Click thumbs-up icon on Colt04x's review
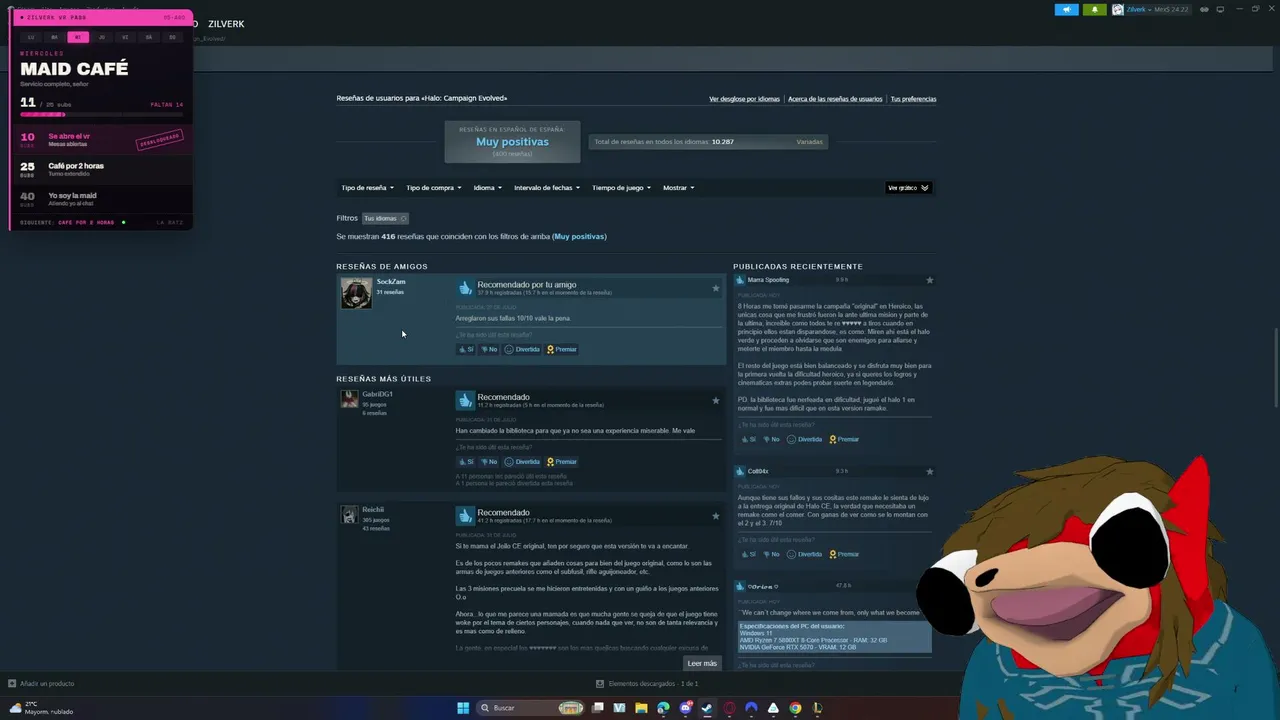 (741, 472)
